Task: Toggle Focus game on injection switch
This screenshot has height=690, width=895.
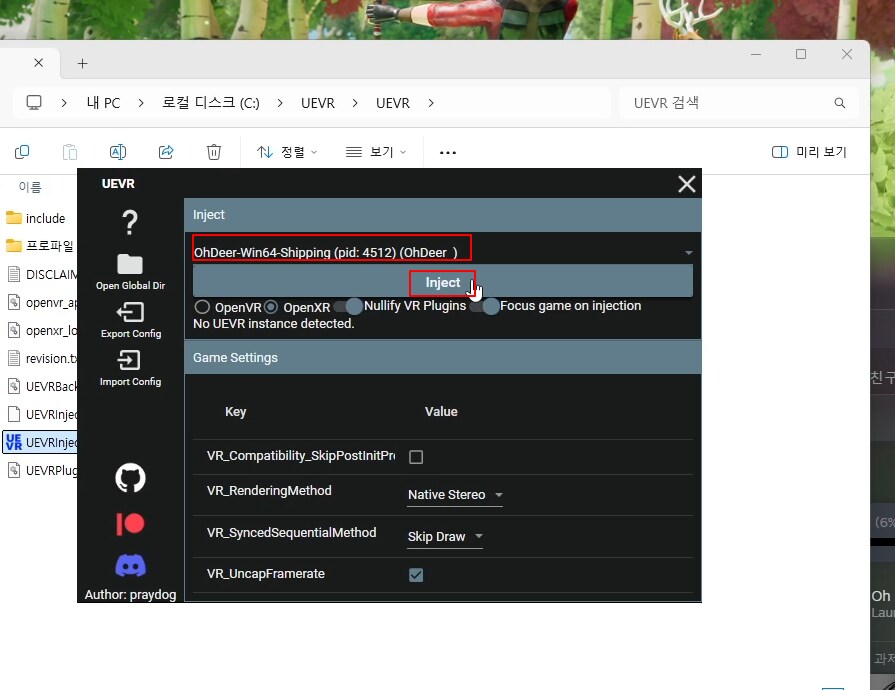Action: pos(485,306)
